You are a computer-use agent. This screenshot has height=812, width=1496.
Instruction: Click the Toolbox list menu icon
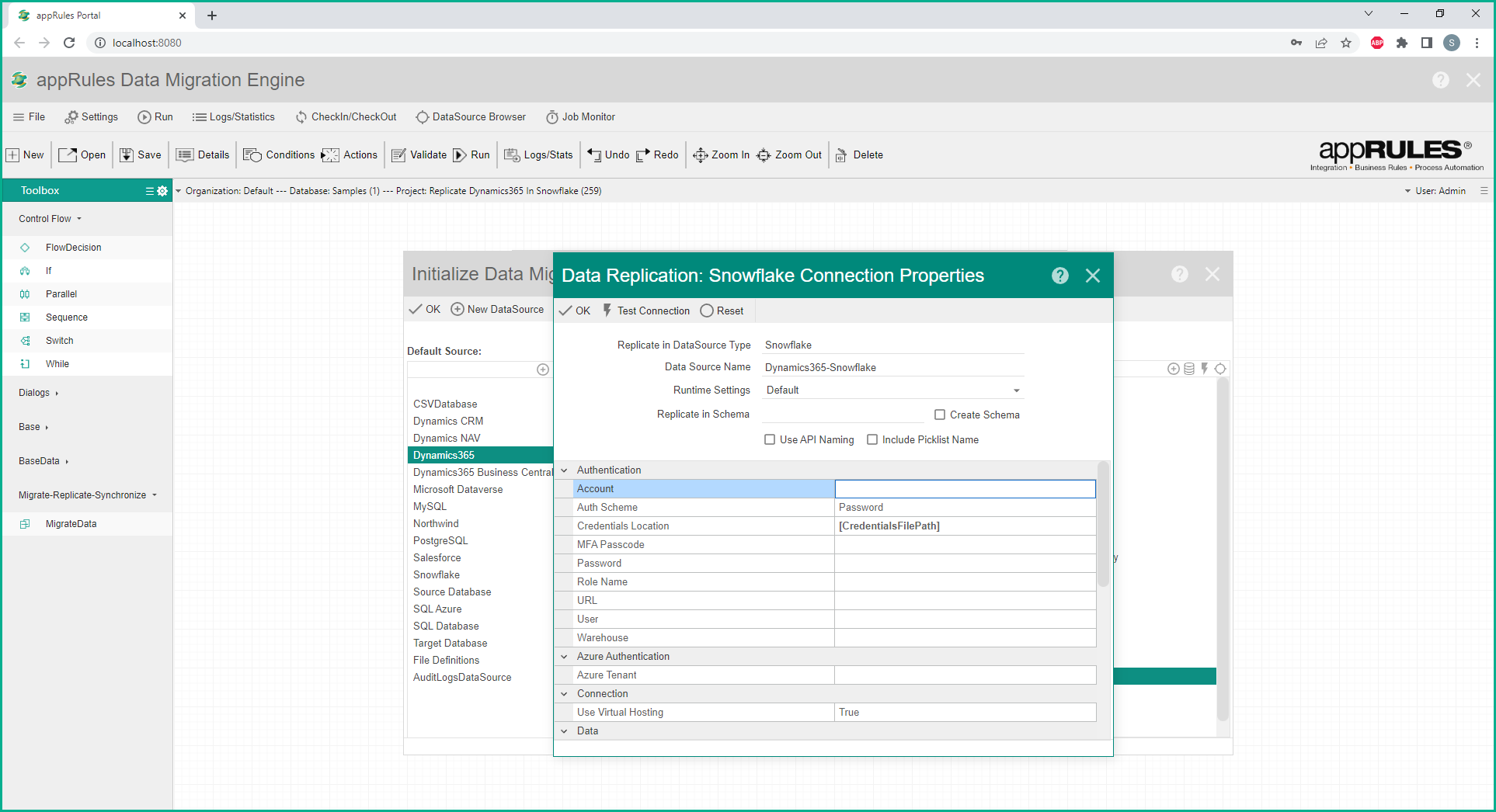(x=150, y=191)
